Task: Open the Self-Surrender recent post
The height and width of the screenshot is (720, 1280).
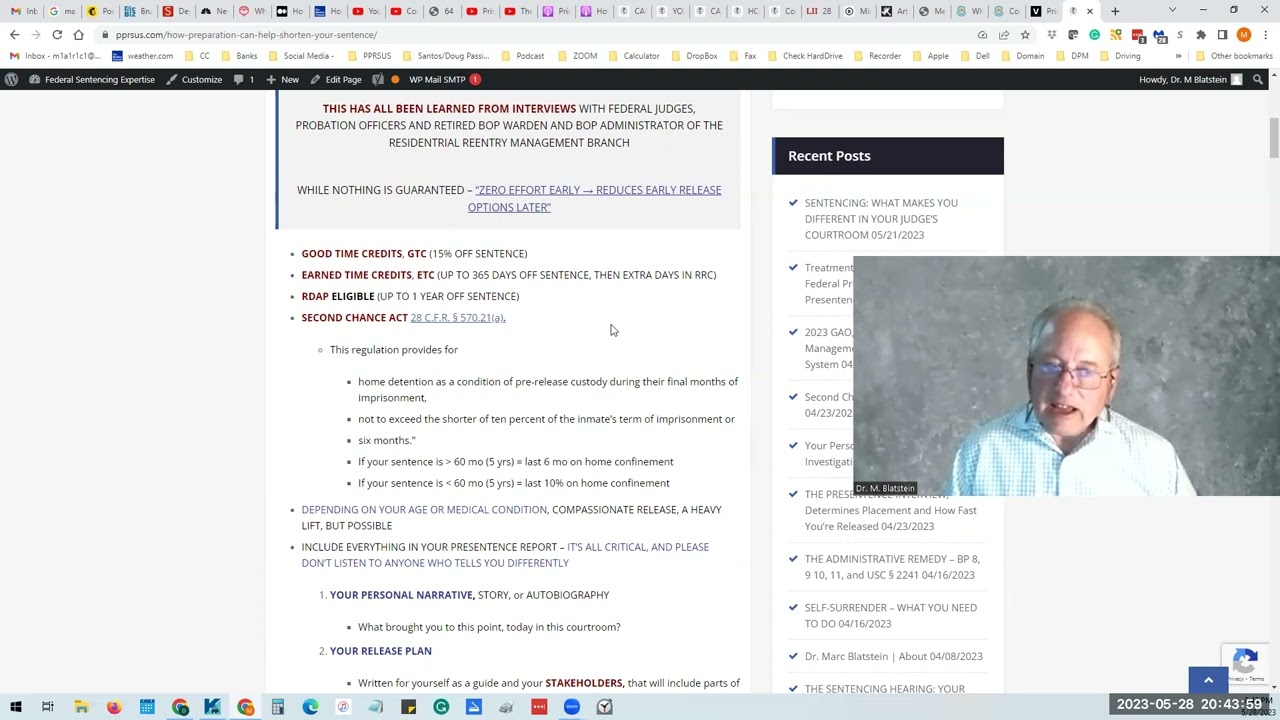Action: 890,615
